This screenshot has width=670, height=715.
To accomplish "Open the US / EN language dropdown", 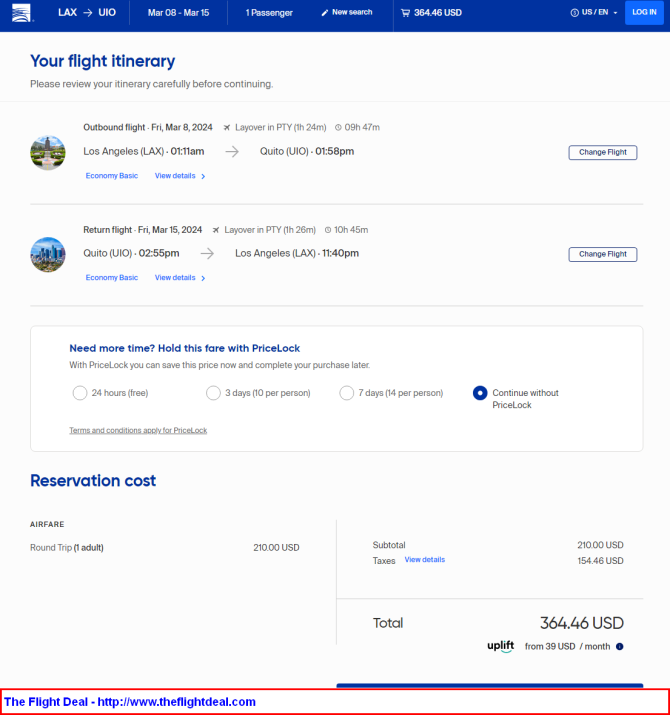I will (594, 13).
